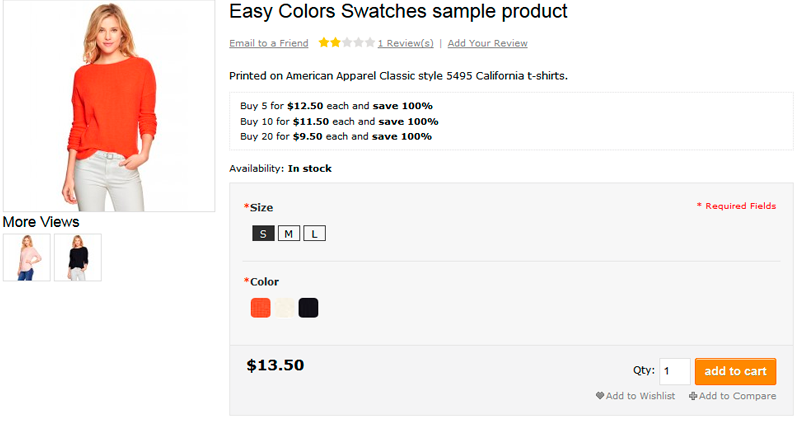Click the Add to Compare link text

738,396
